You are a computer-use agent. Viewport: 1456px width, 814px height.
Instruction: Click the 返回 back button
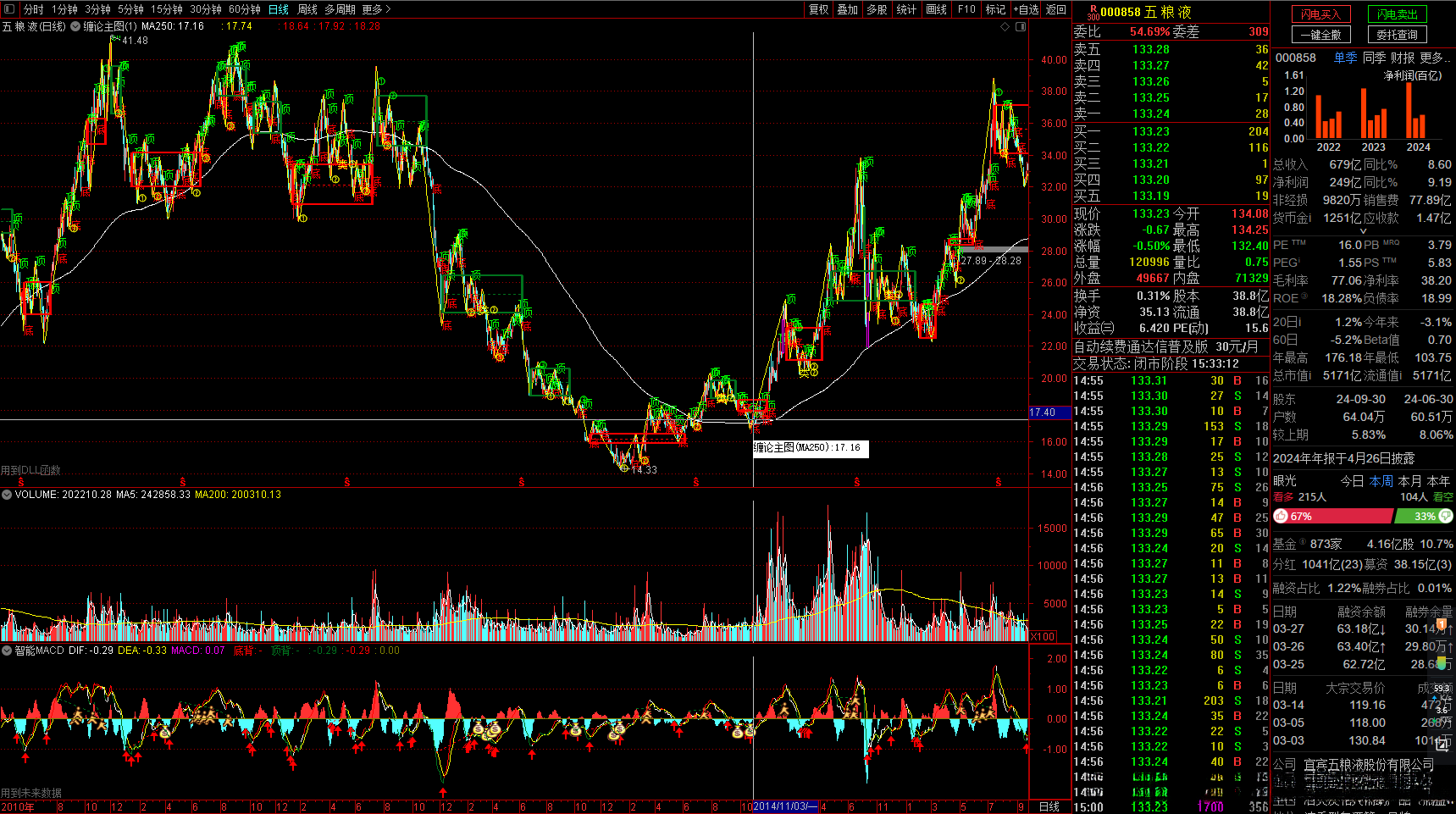(1055, 9)
